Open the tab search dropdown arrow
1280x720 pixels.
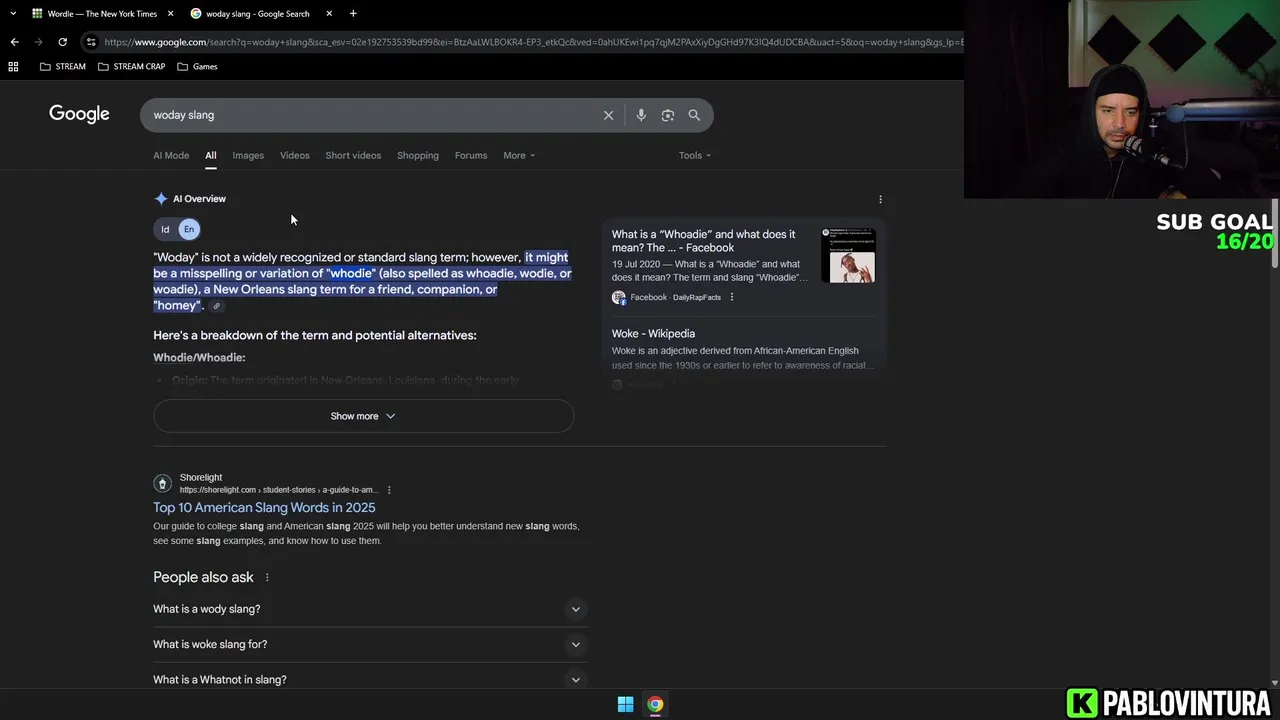point(12,13)
